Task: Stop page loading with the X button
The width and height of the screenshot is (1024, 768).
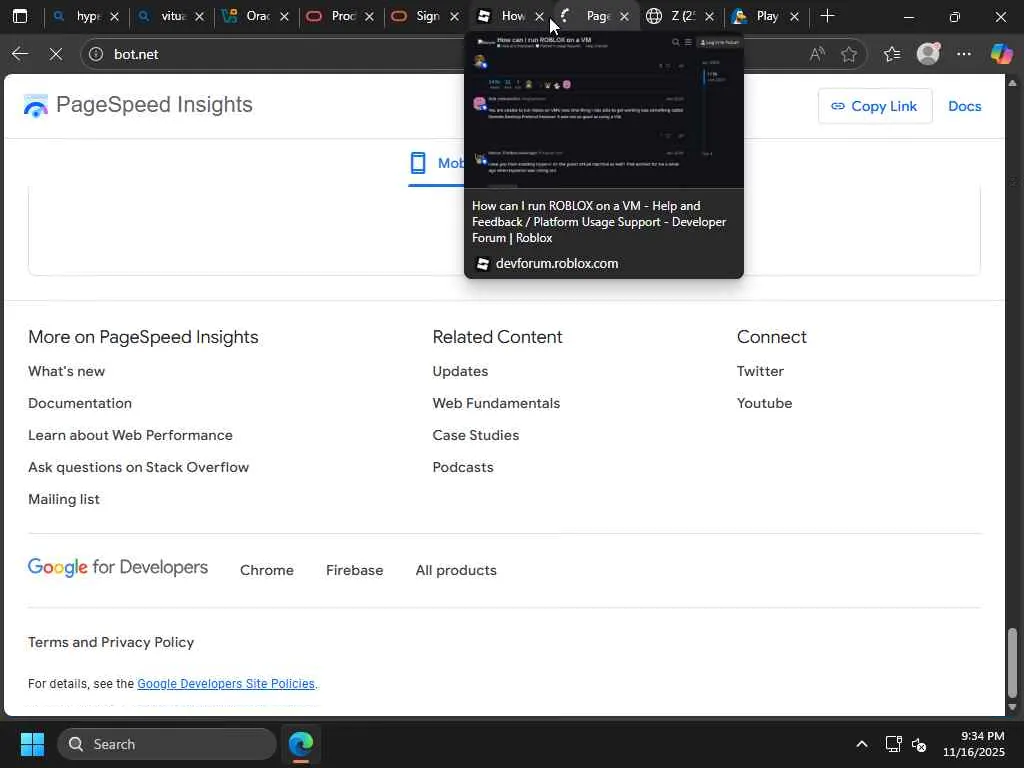Action: click(56, 54)
